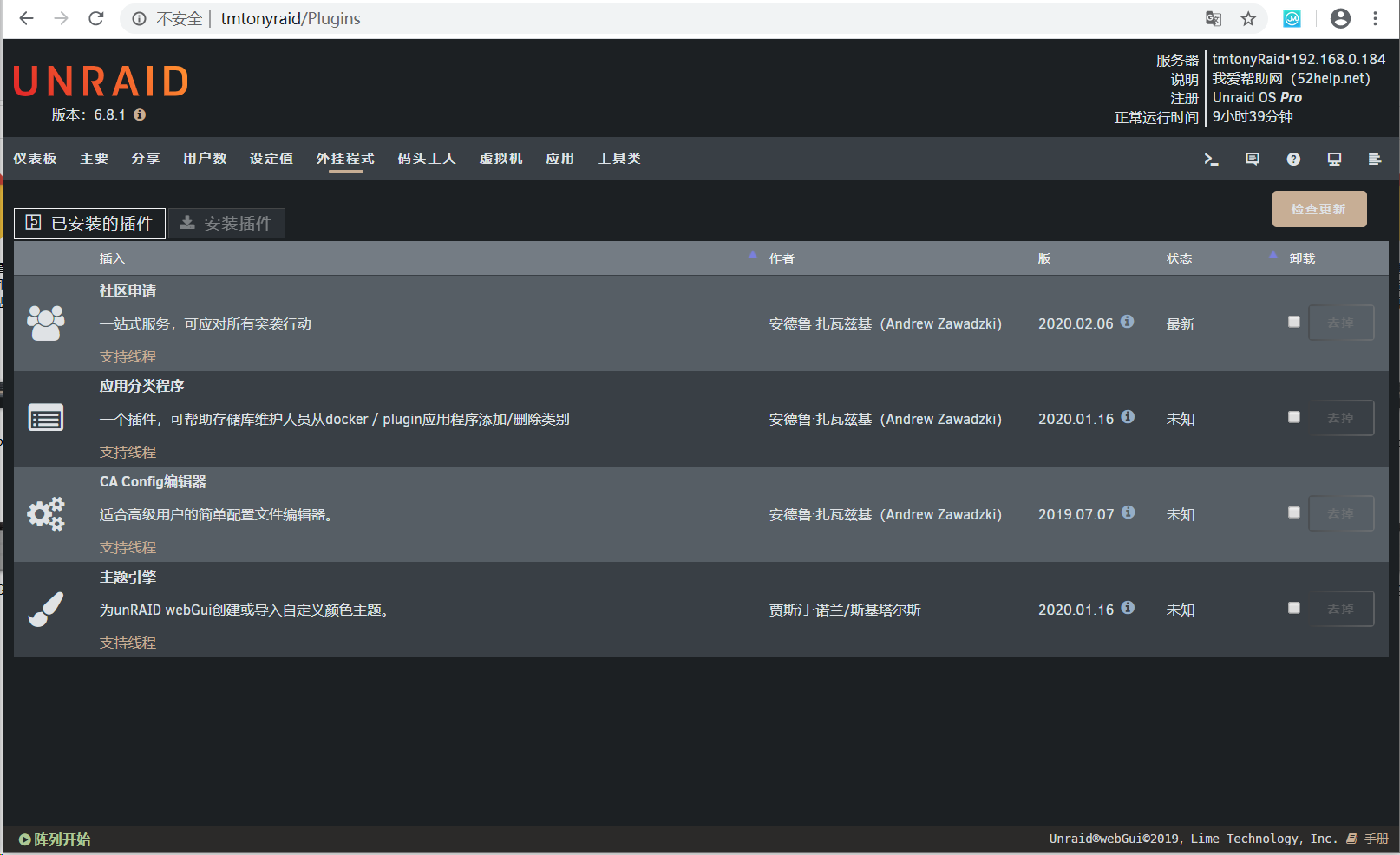This screenshot has width=1400, height=855.
Task: Sort by the 版 column header
Action: (1044, 258)
